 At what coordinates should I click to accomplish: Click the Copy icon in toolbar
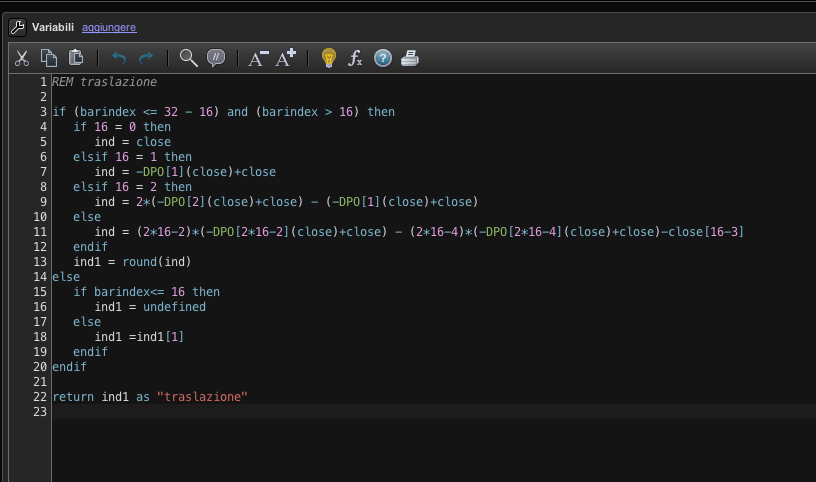pyautogui.click(x=49, y=58)
